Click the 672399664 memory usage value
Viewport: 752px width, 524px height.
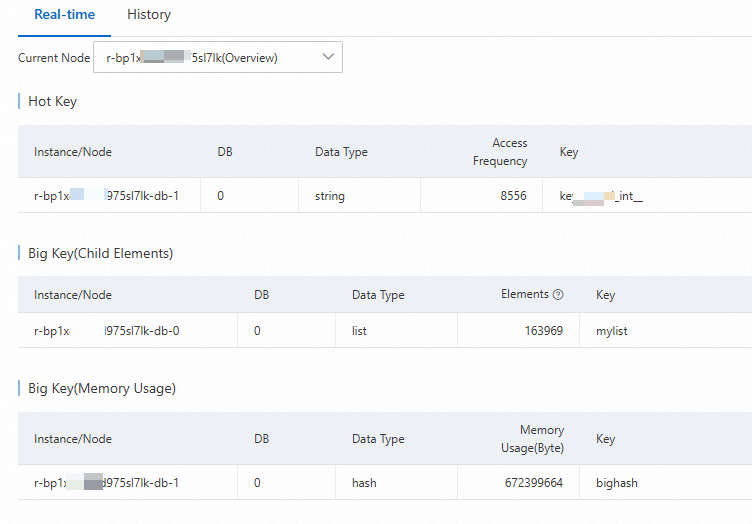tap(534, 483)
